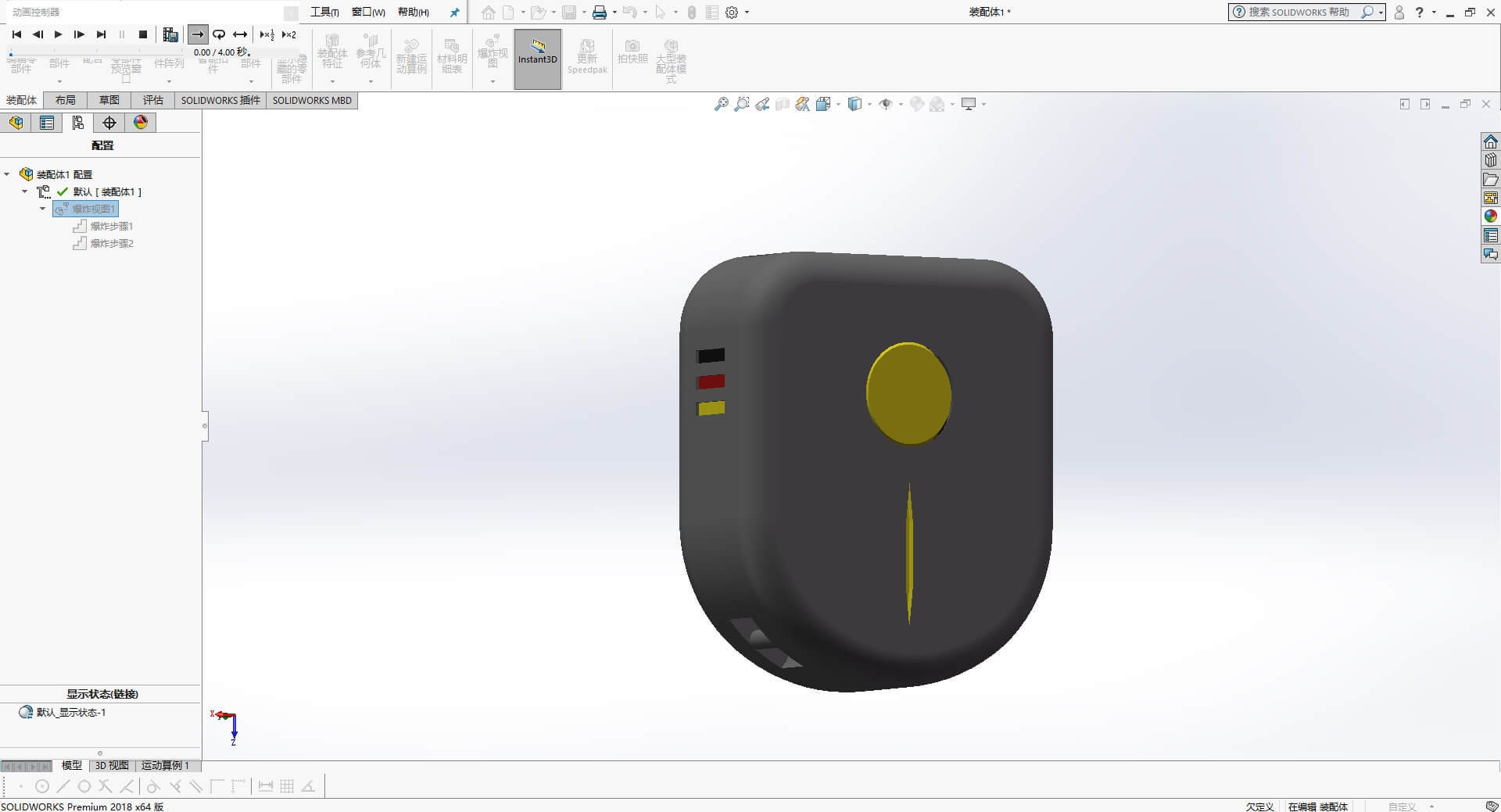
Task: Open DisplayManager color ball tab
Action: (141, 123)
